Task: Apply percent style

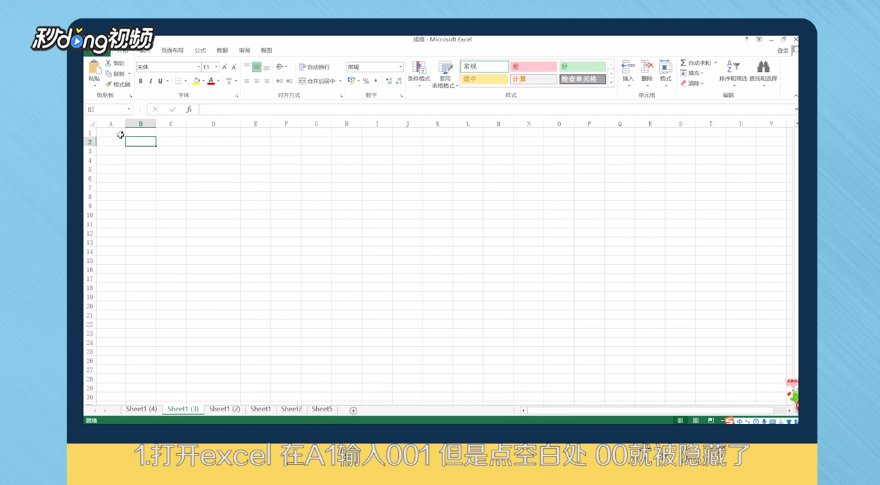Action: pyautogui.click(x=366, y=81)
